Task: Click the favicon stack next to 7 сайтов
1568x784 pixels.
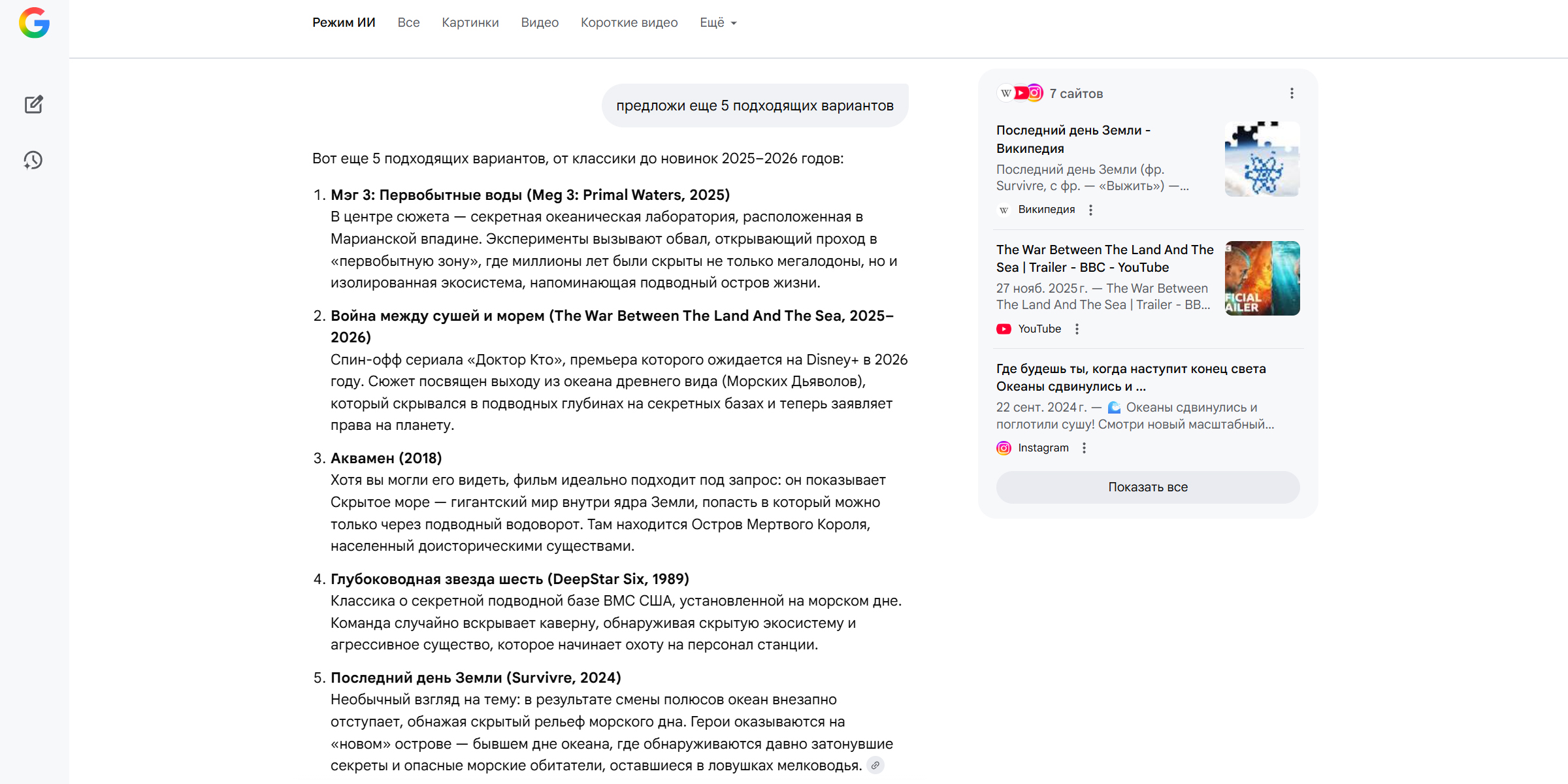Action: (1019, 93)
